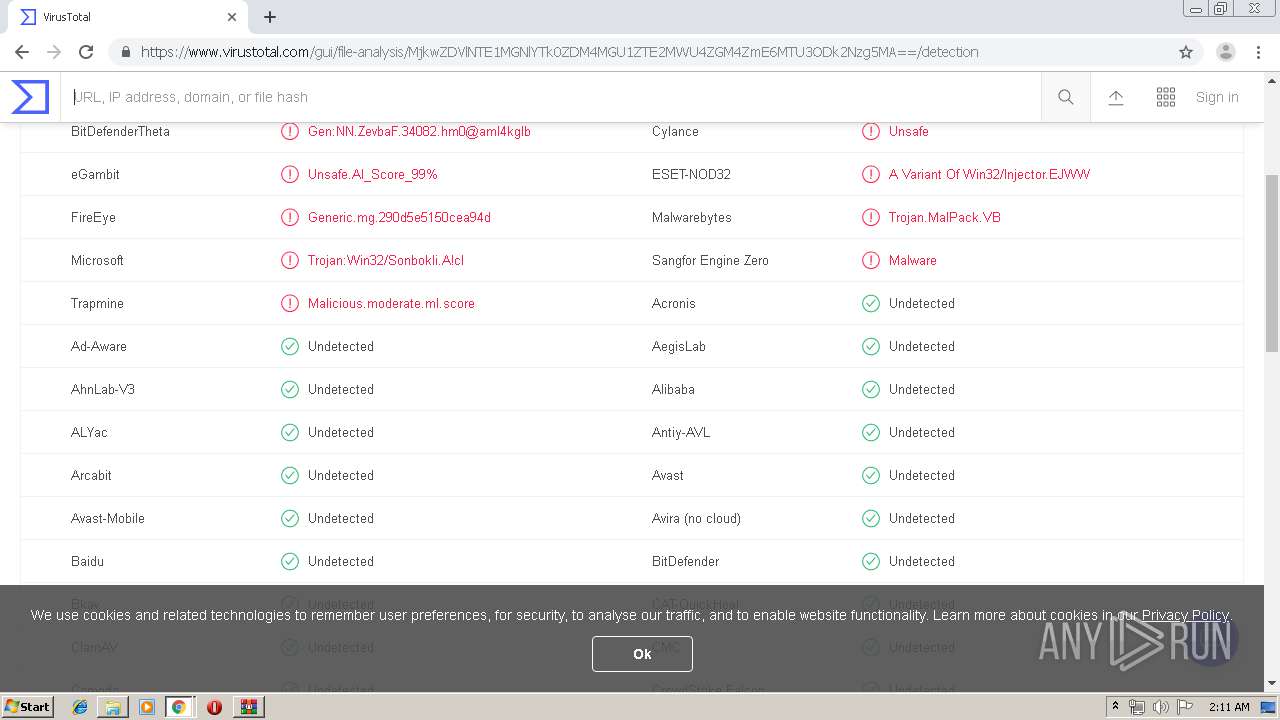Click the Antiy-AVL engine name

coord(681,432)
